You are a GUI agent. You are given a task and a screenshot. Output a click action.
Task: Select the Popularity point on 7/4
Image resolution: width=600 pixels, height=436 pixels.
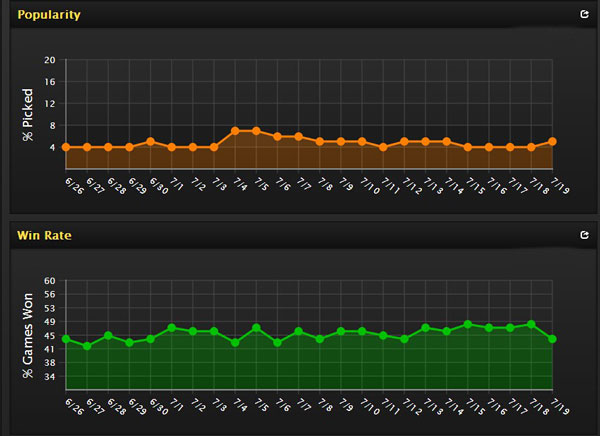click(x=235, y=131)
